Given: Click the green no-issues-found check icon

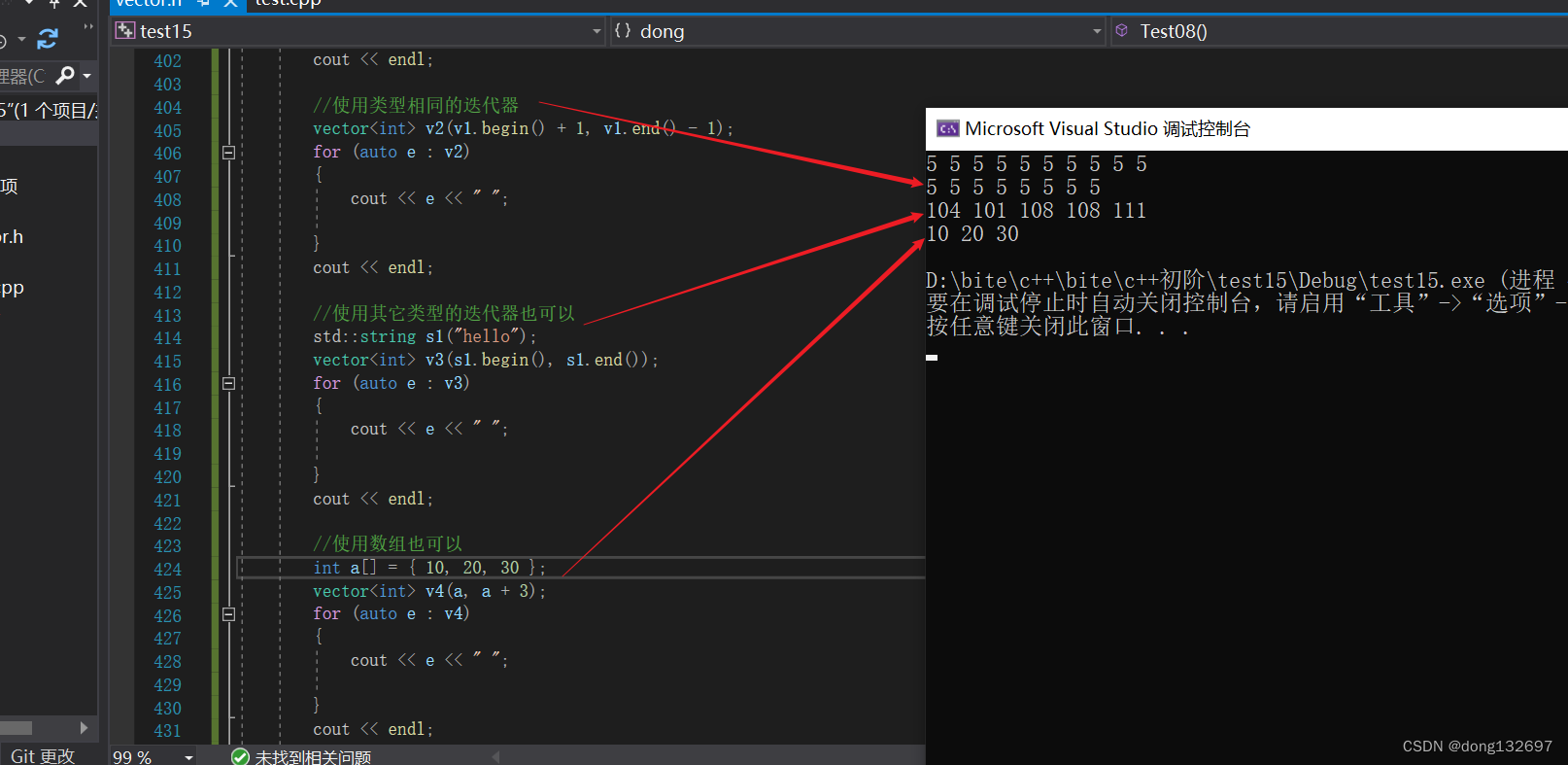Looking at the screenshot, I should coord(240,757).
